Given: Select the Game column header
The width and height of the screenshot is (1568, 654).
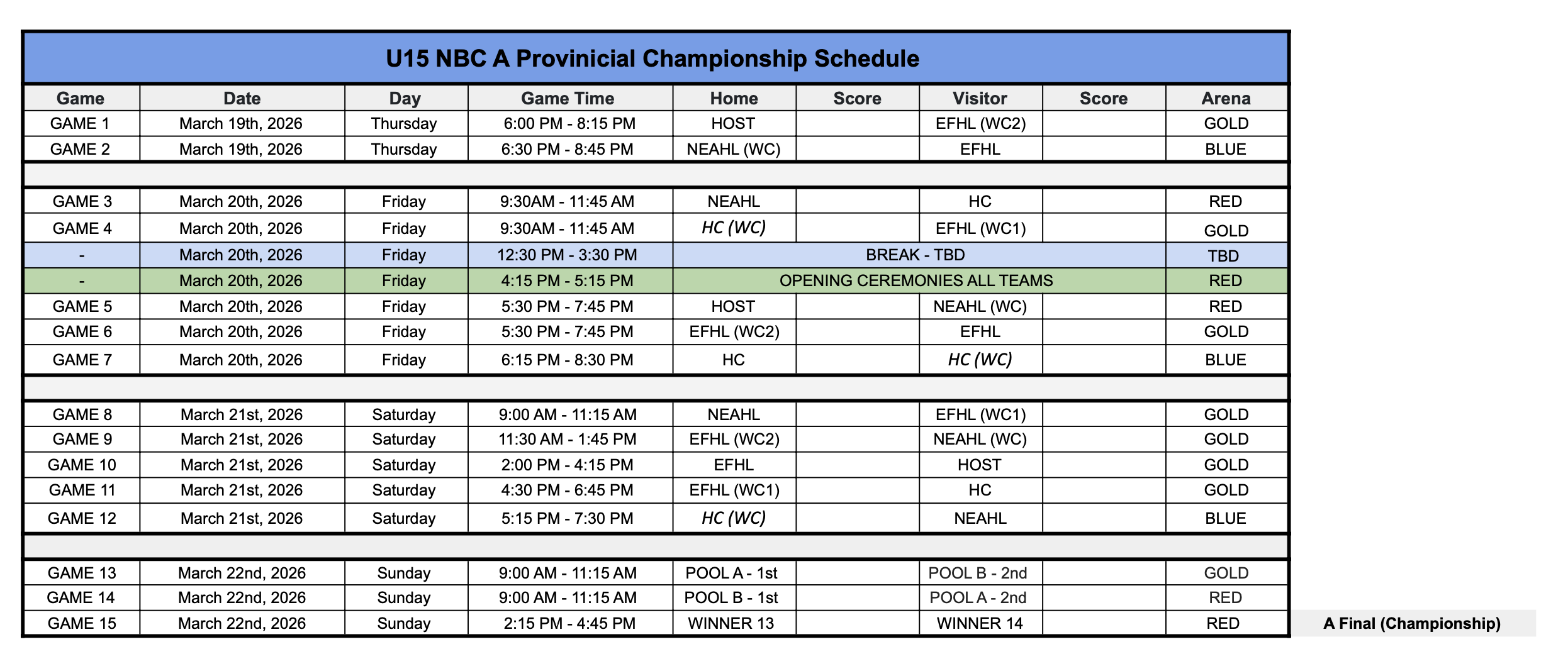Looking at the screenshot, I should click(x=81, y=98).
